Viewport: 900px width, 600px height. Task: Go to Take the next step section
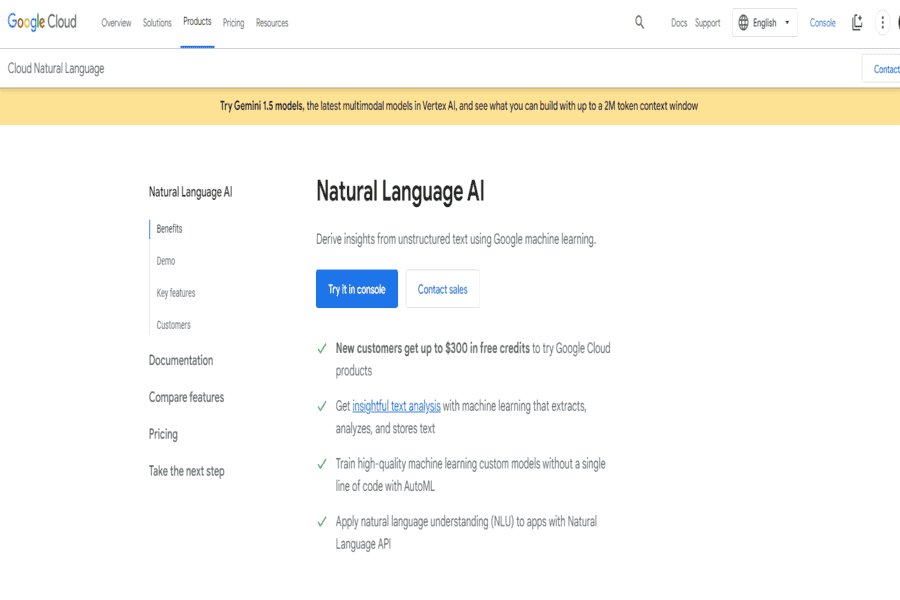tap(187, 471)
